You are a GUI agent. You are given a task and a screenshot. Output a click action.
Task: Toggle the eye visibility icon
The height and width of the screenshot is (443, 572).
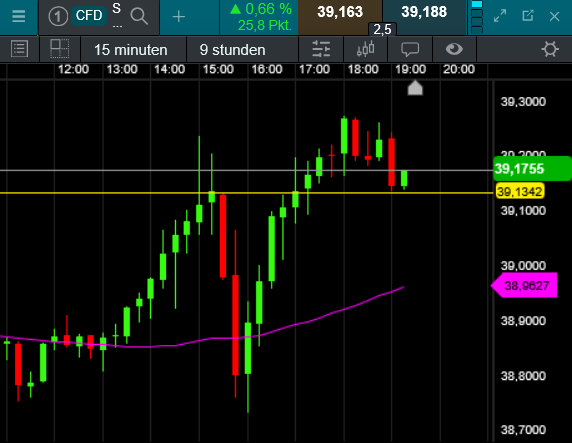454,49
